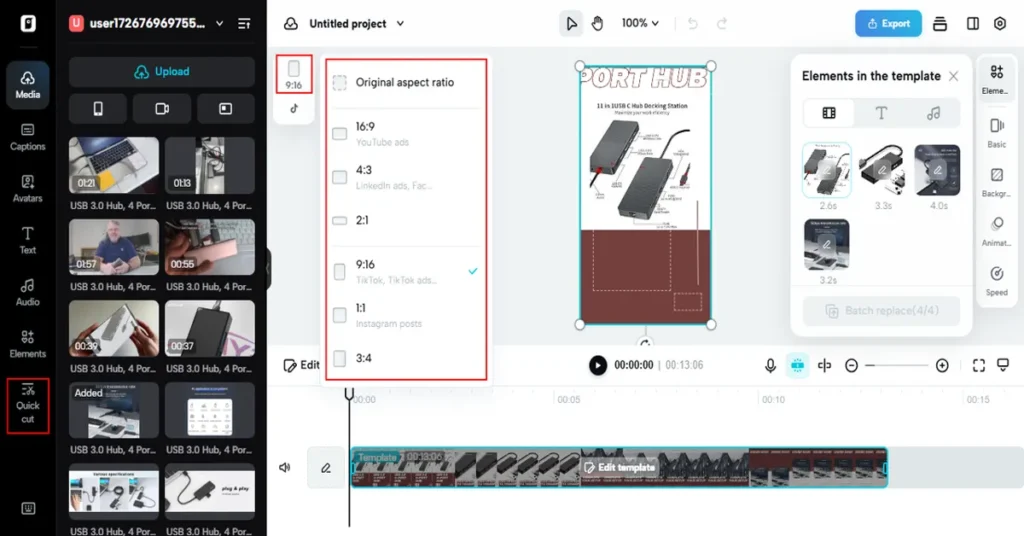Image resolution: width=1024 pixels, height=536 pixels.
Task: Switch to music elements tab in template panel
Action: point(933,113)
